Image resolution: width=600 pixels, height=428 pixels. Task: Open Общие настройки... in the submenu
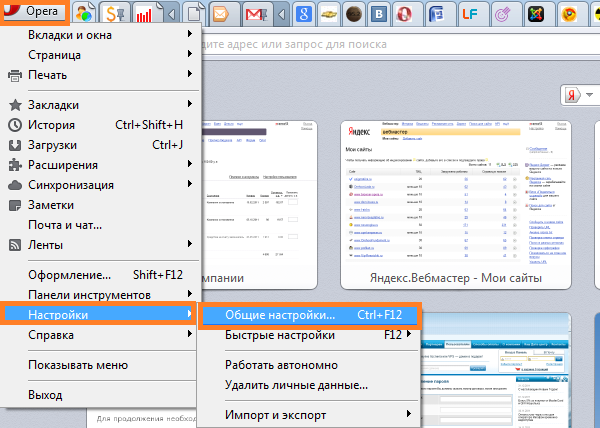point(310,315)
